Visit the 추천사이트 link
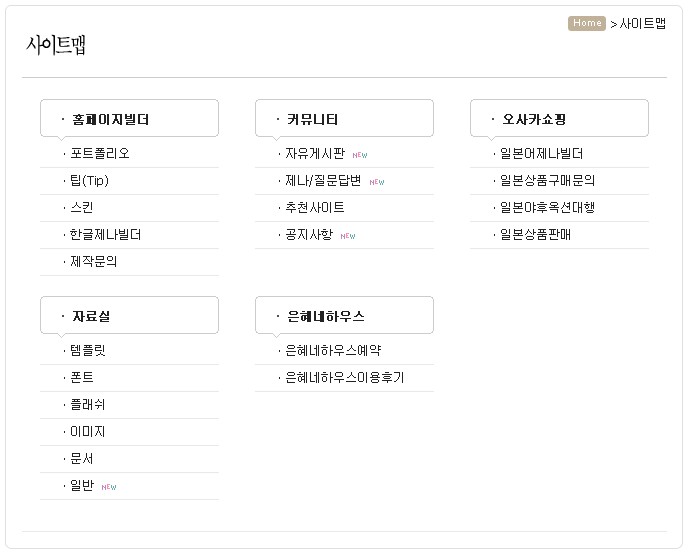This screenshot has width=688, height=557. click(x=315, y=208)
